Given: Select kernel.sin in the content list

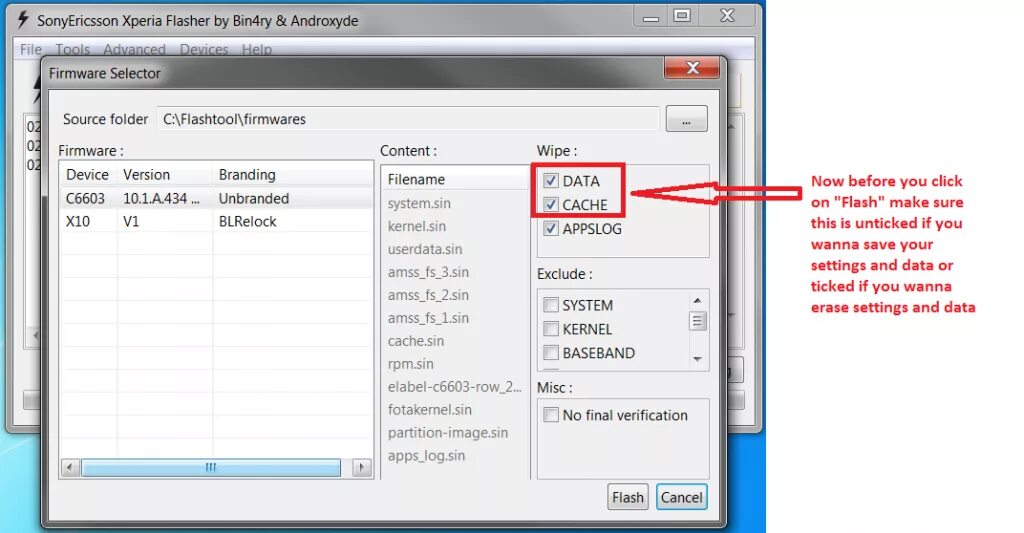Looking at the screenshot, I should tap(417, 226).
